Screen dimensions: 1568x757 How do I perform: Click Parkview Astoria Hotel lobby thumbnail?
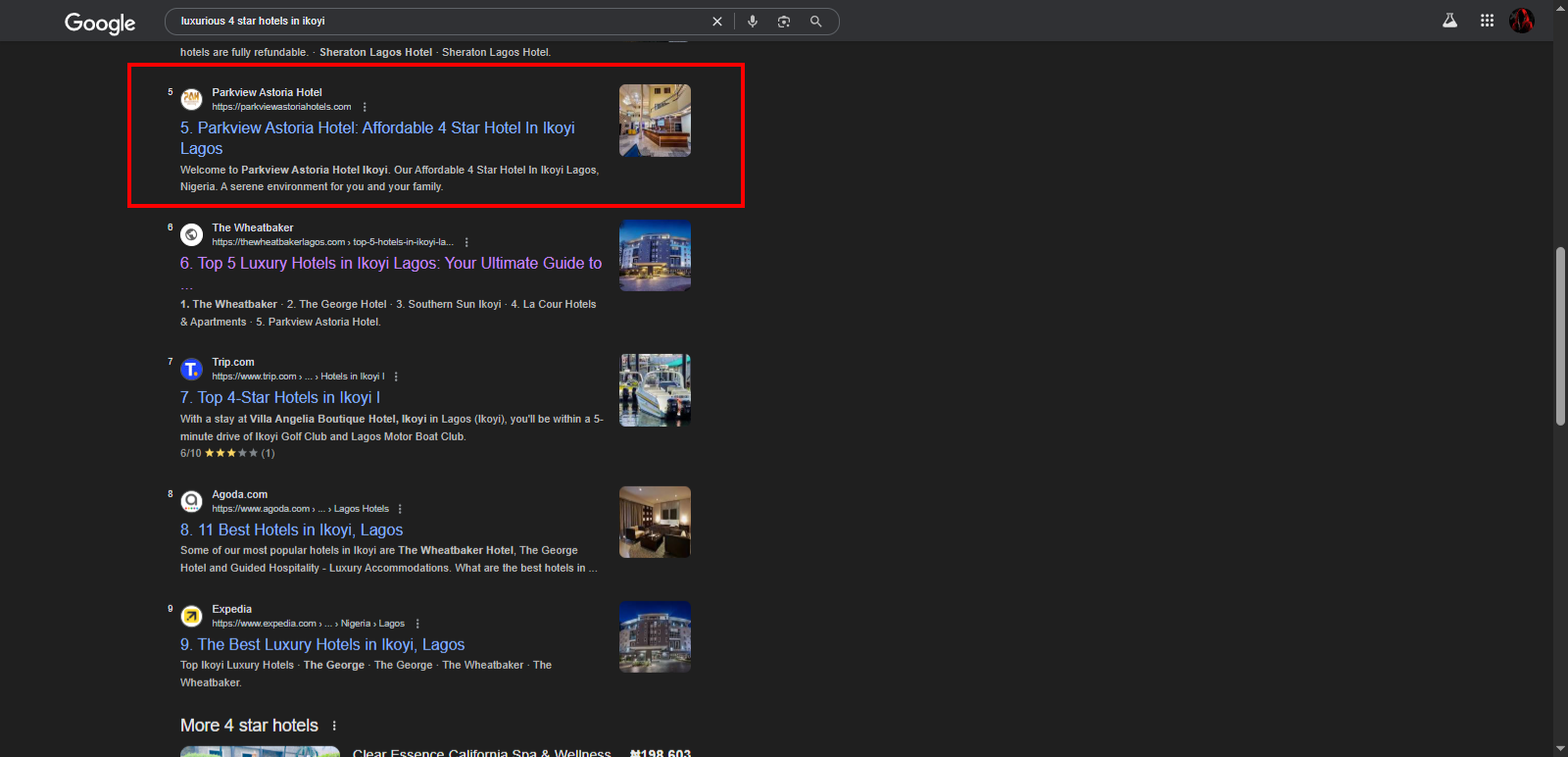click(x=655, y=121)
